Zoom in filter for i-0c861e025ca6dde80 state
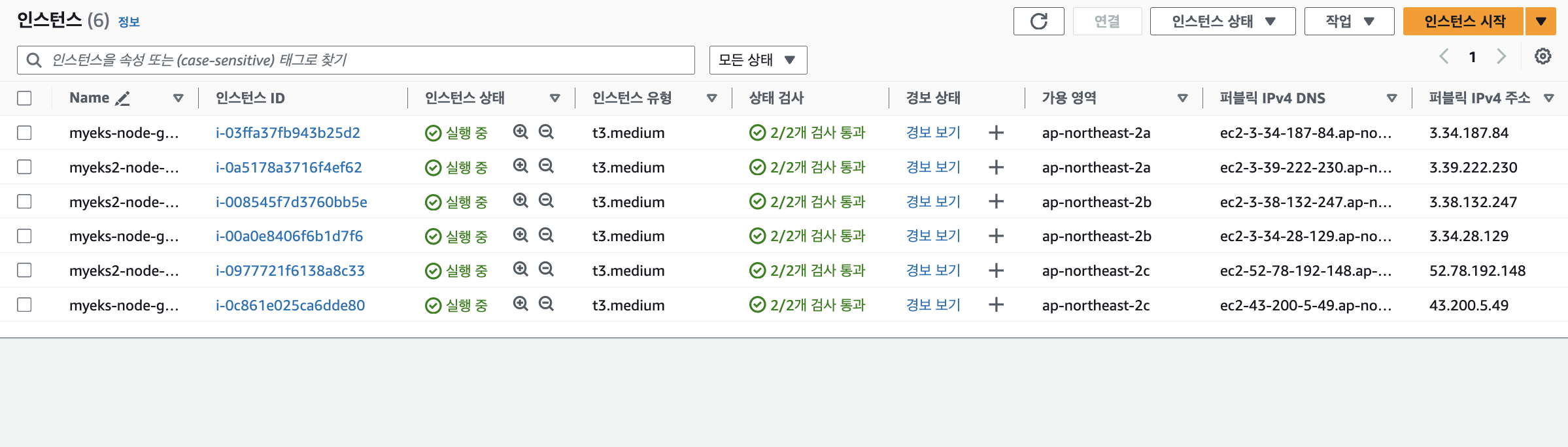 (x=520, y=304)
